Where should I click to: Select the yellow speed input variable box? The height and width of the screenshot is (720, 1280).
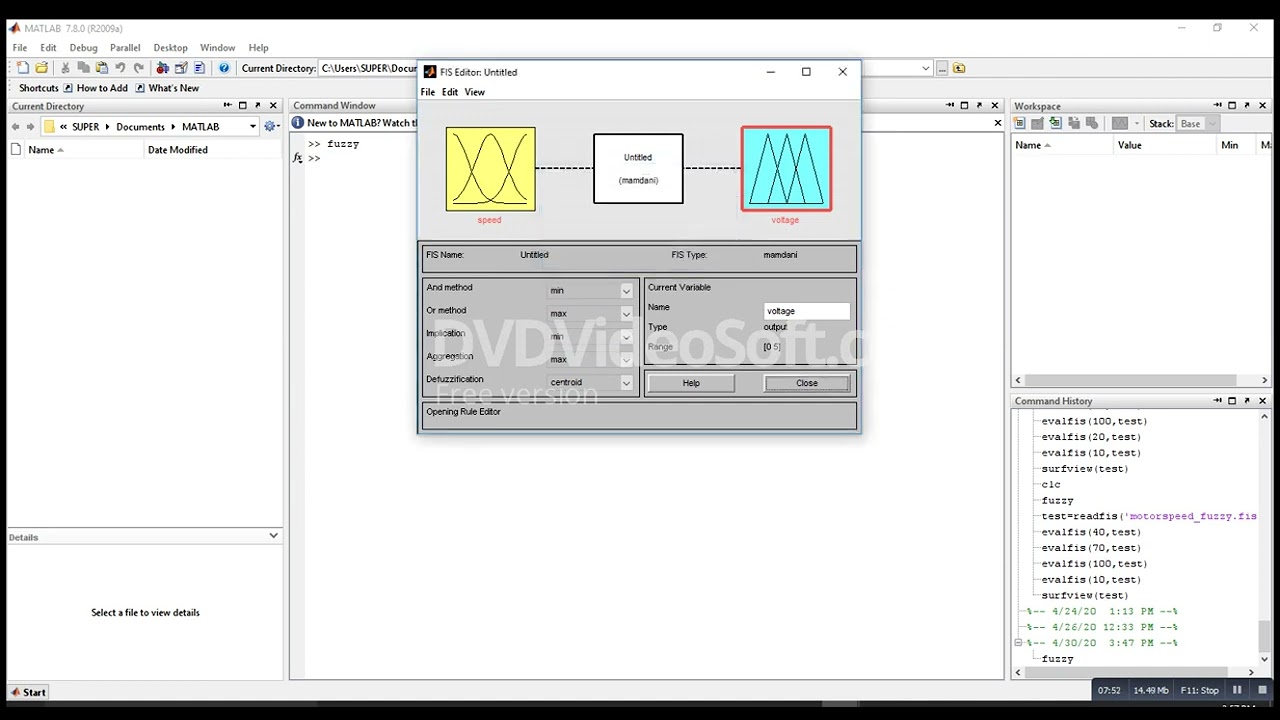490,169
